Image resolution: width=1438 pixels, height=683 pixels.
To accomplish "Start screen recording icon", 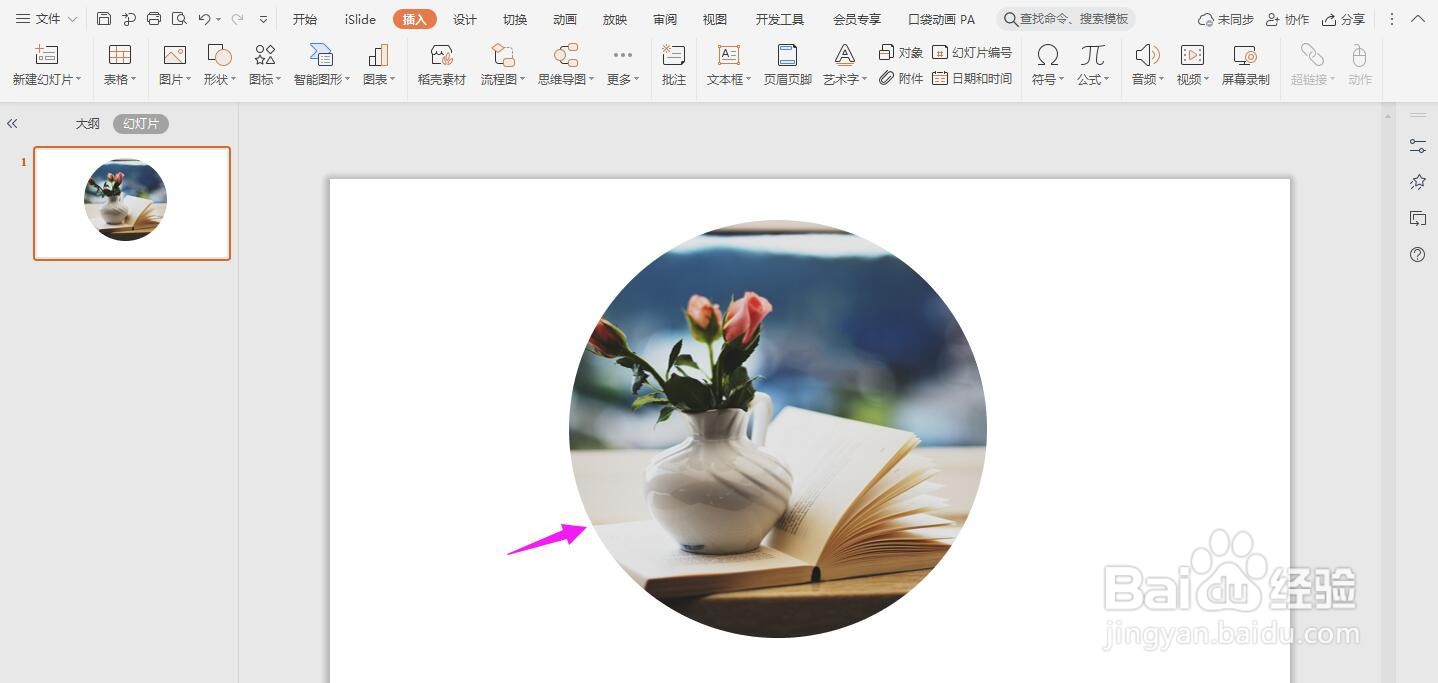I will [1245, 55].
